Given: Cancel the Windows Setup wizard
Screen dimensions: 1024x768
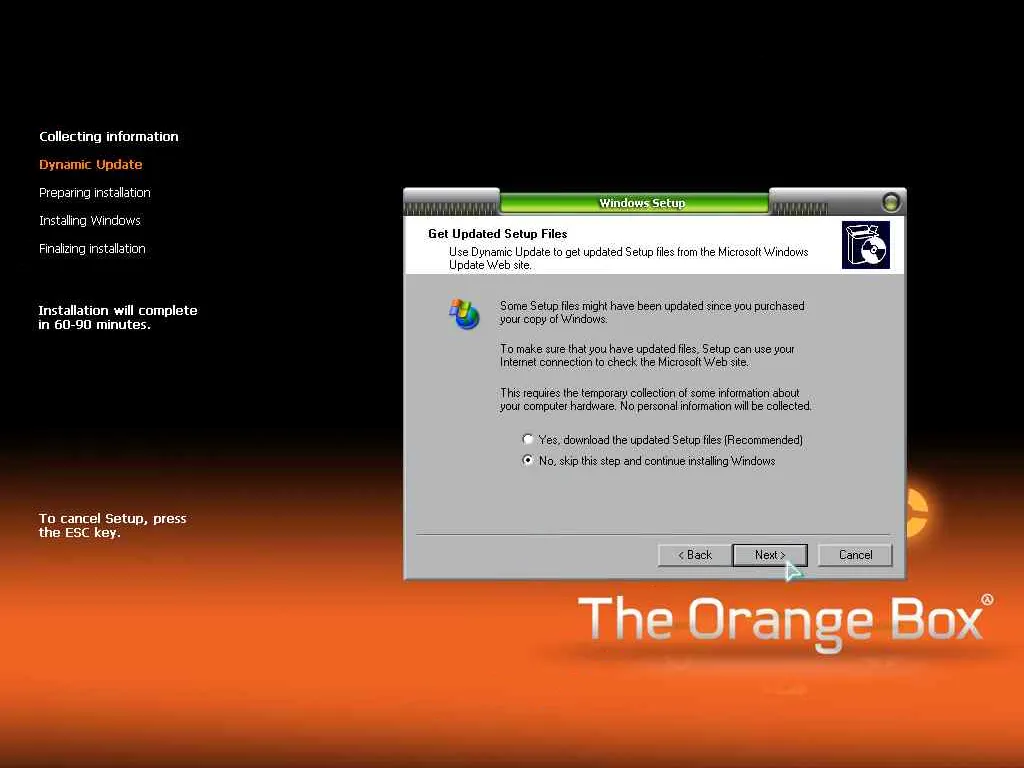Looking at the screenshot, I should click(855, 555).
